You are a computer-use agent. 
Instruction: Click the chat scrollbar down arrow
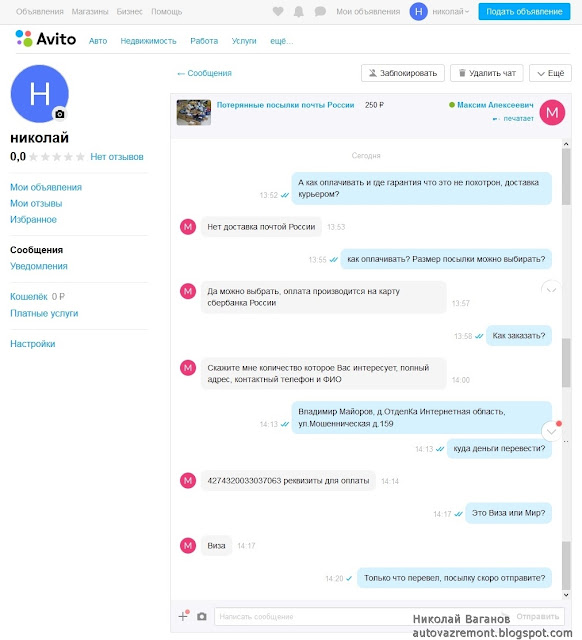pos(566,595)
